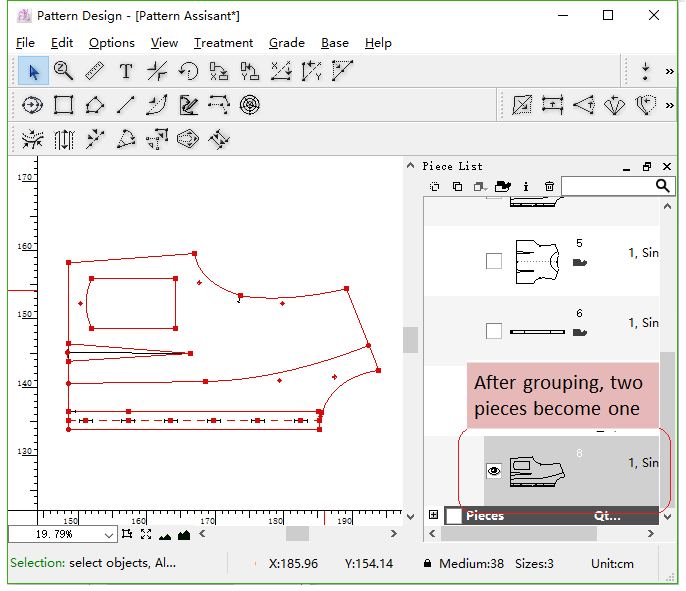
Task: Open piece info icon in Piece List
Action: (x=526, y=187)
